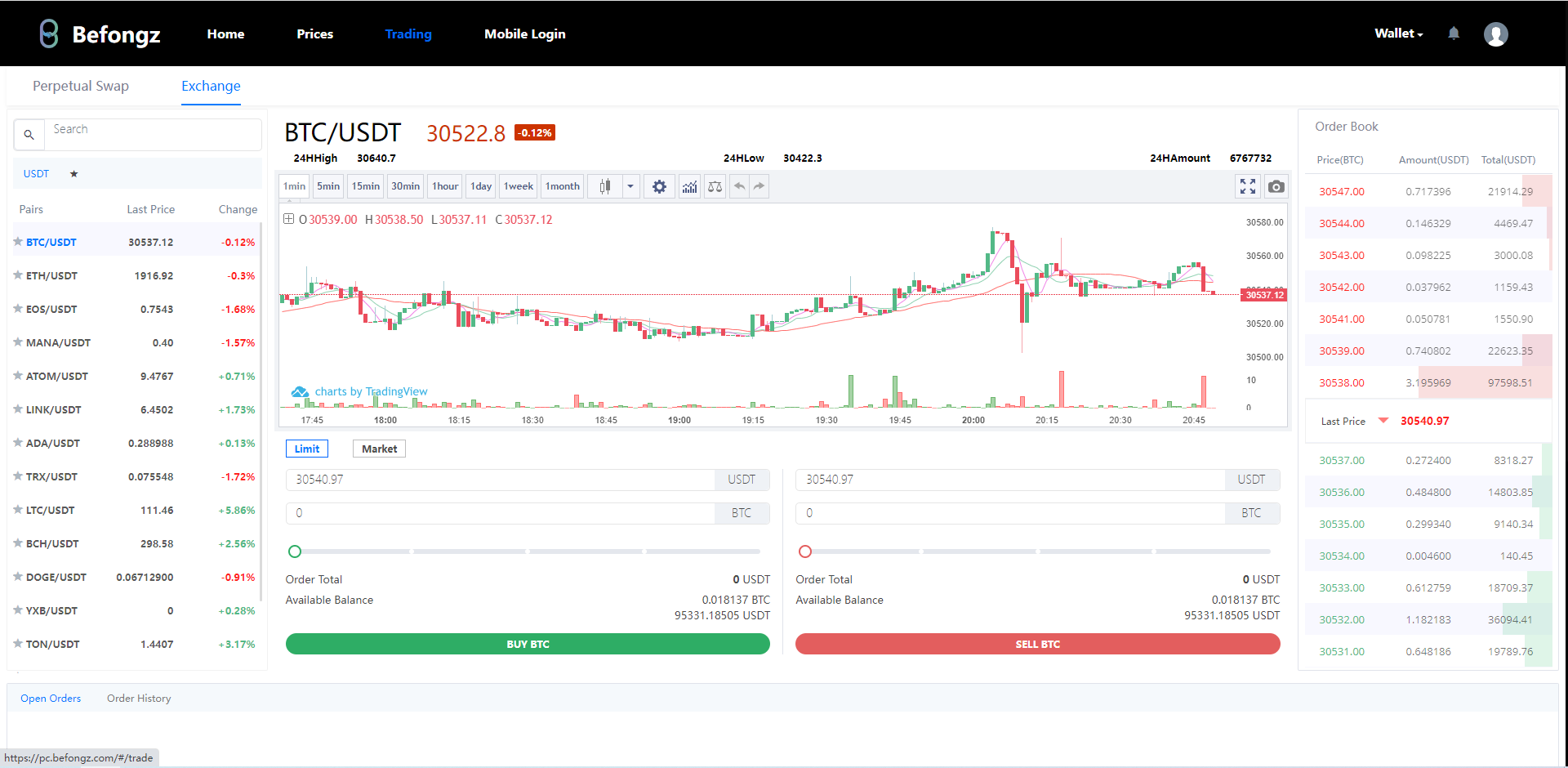Open the user profile avatar
The width and height of the screenshot is (1568, 768).
pos(1495,34)
